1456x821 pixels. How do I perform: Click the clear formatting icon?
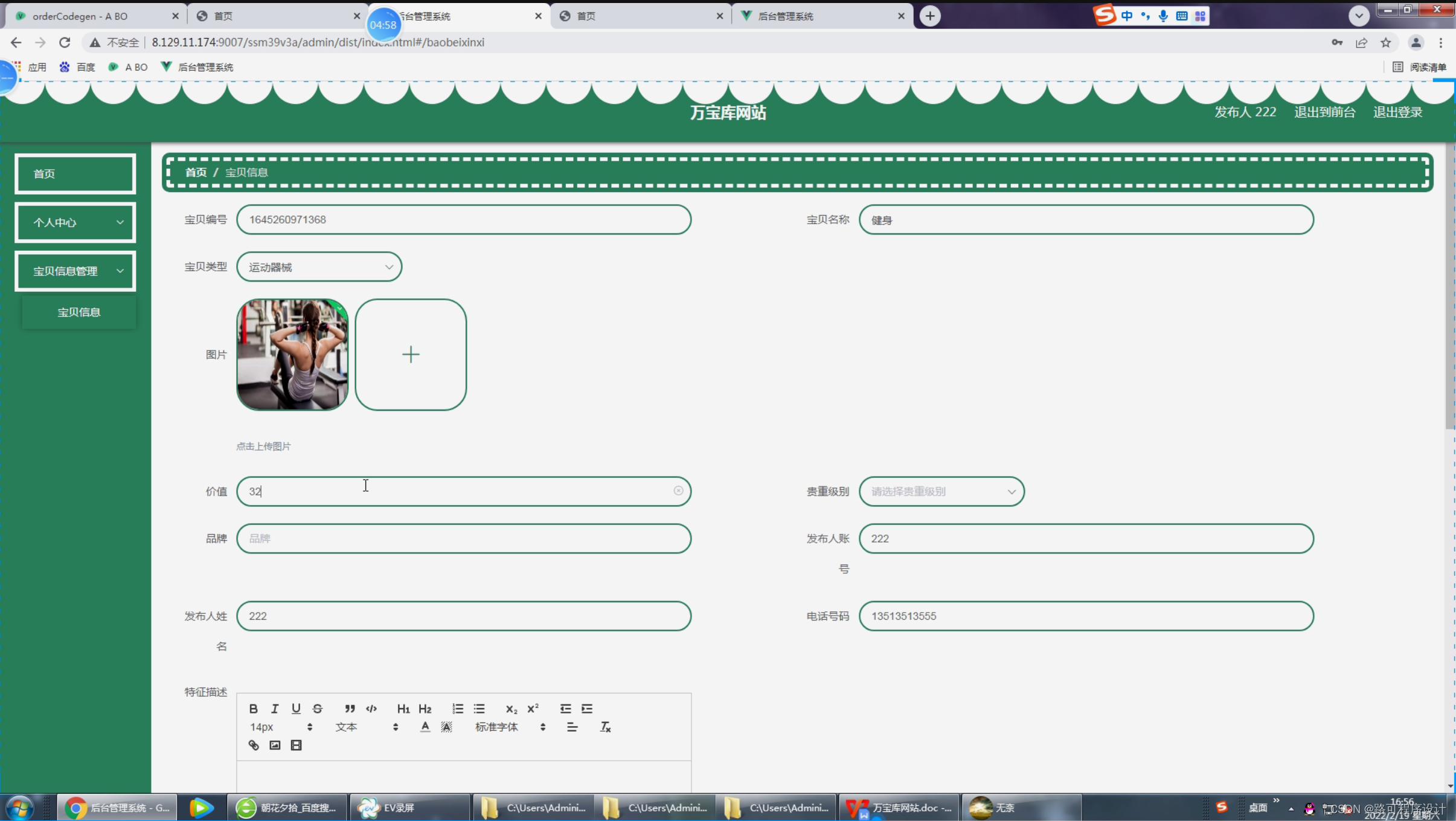605,727
